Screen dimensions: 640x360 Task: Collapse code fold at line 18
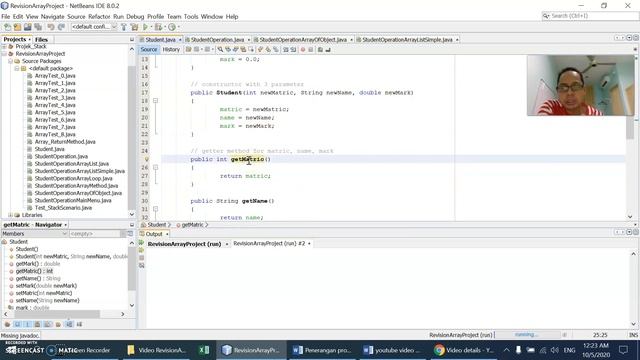point(155,101)
